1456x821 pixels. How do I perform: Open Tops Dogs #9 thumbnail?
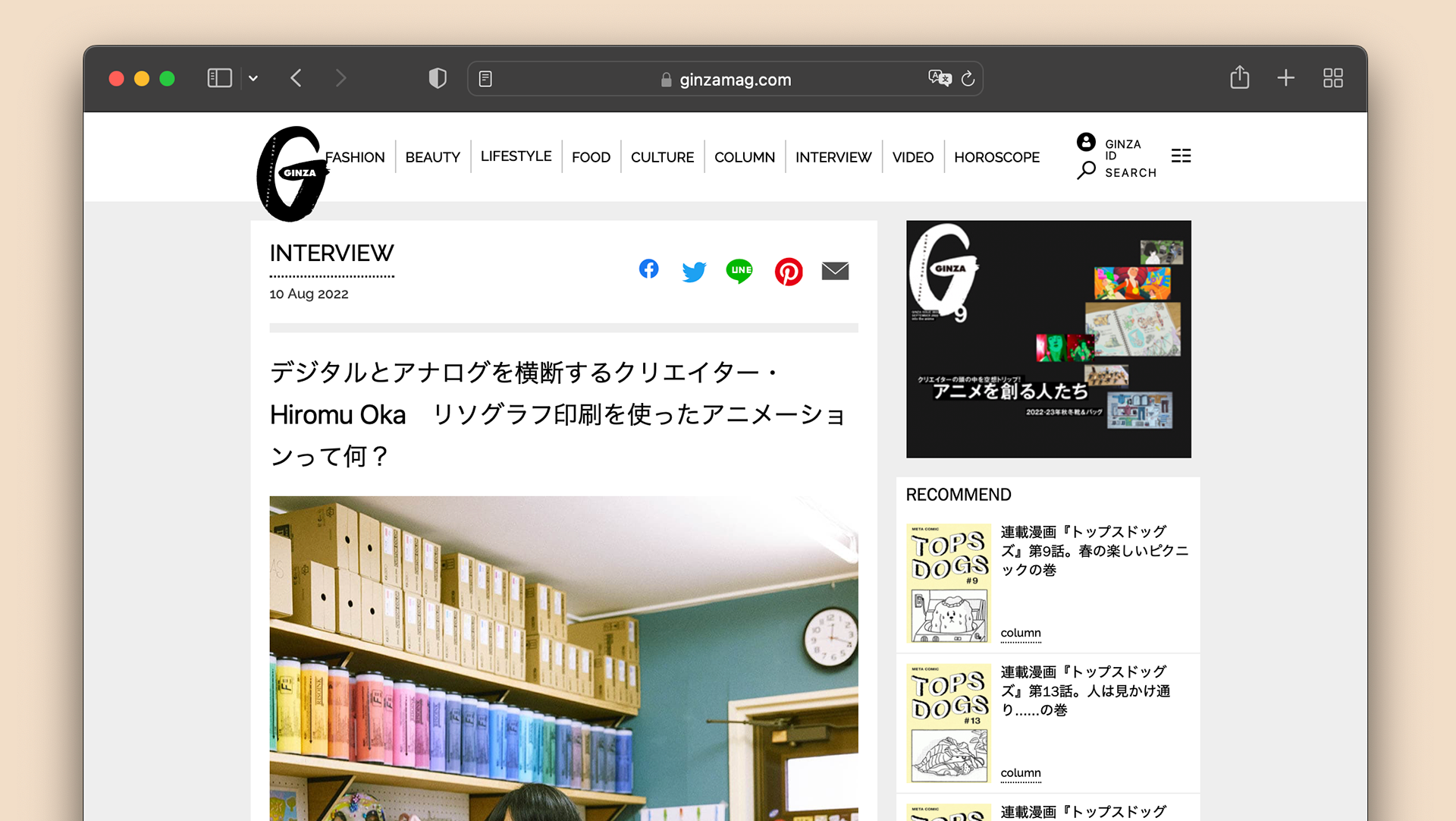949,583
